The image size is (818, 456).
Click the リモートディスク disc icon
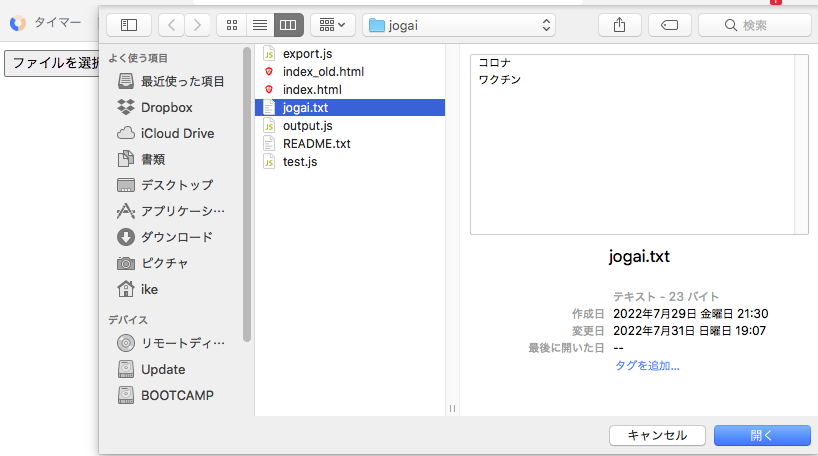(x=126, y=343)
